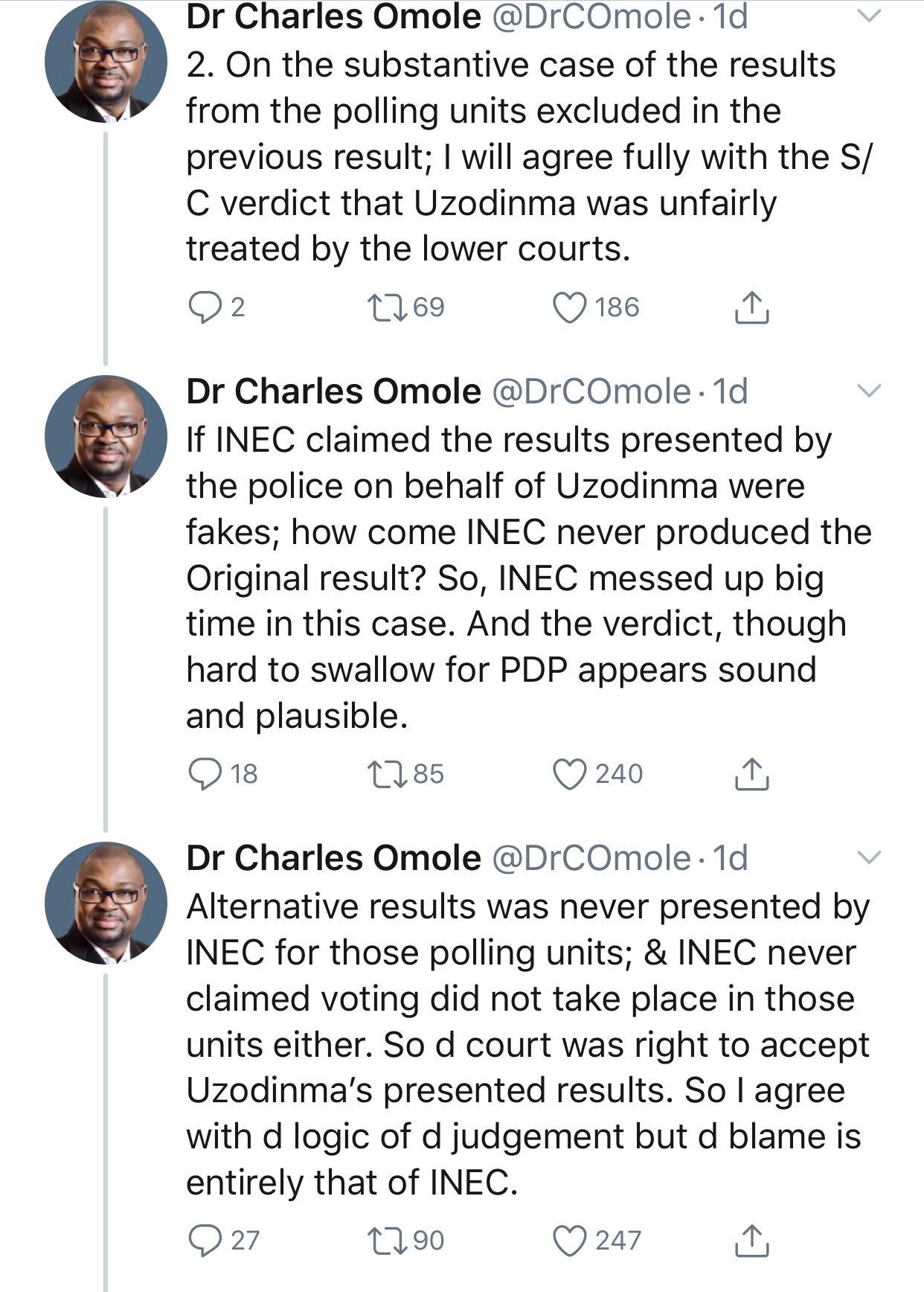Reply to the tweet with 27 replies

205,1241
